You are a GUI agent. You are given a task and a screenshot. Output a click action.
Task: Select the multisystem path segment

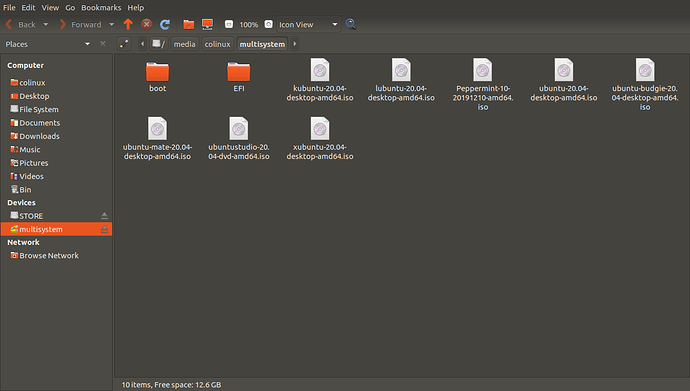[262, 44]
